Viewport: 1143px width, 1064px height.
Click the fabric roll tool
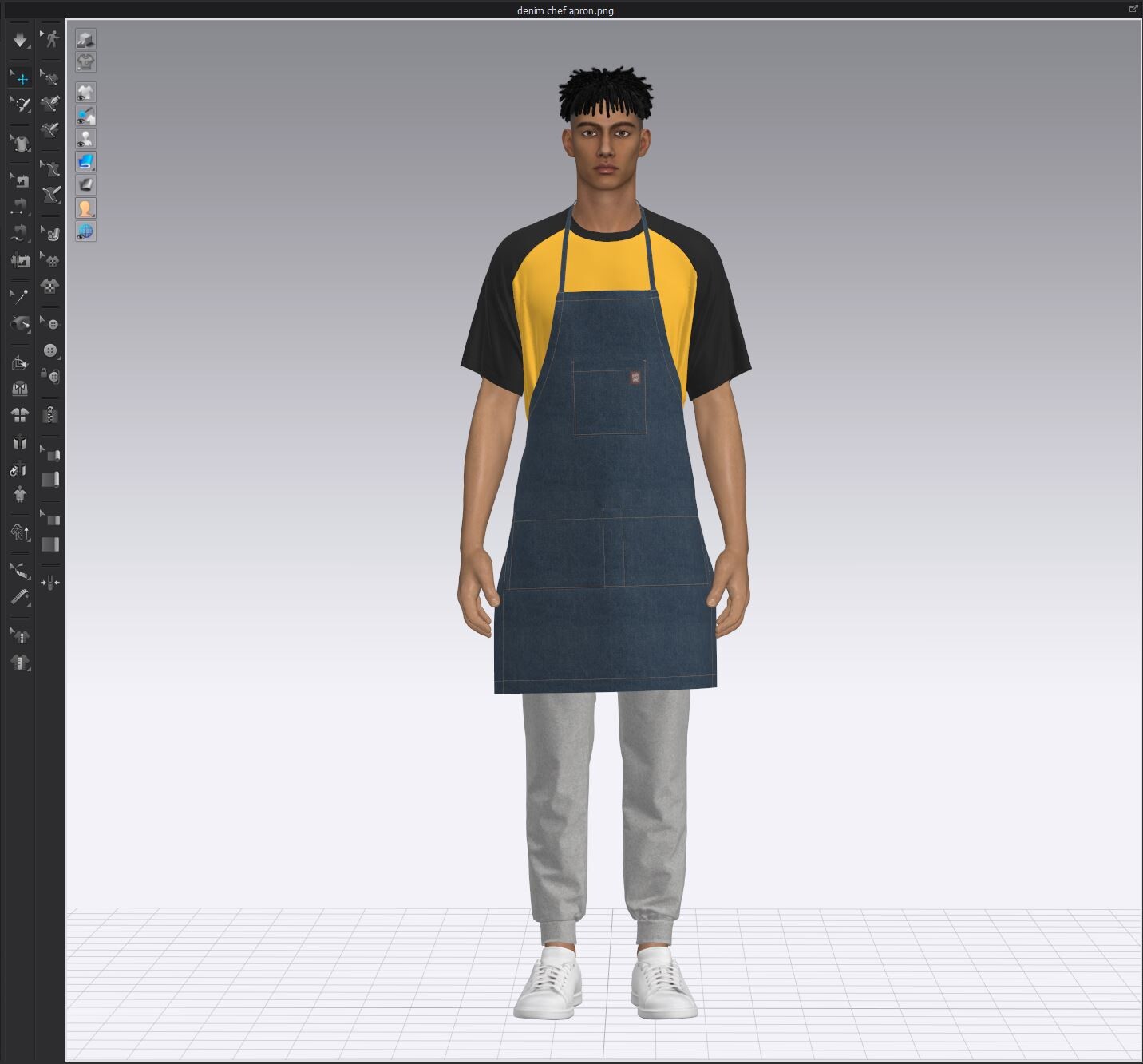(x=50, y=480)
